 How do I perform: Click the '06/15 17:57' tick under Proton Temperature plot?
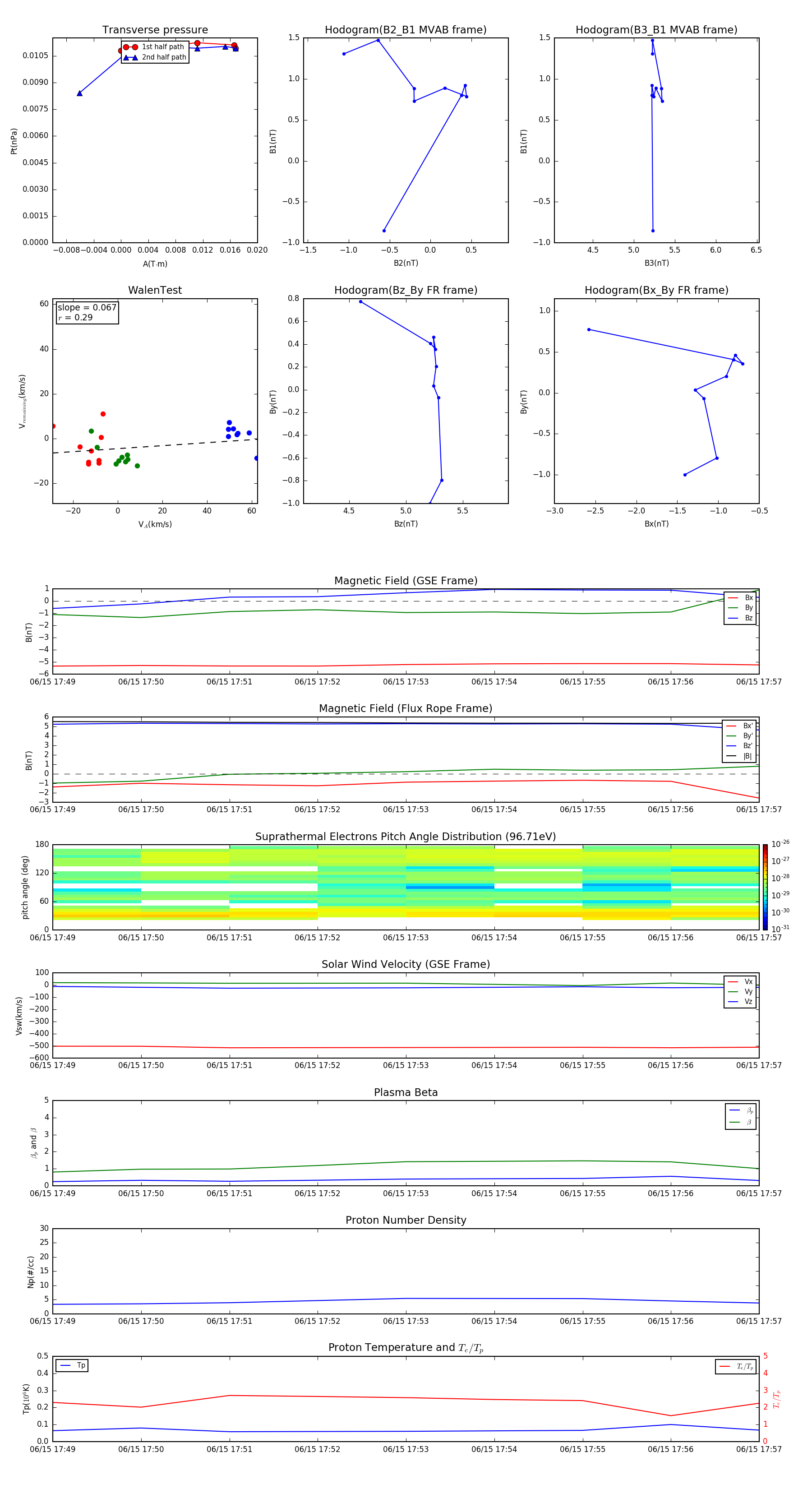click(x=759, y=1450)
